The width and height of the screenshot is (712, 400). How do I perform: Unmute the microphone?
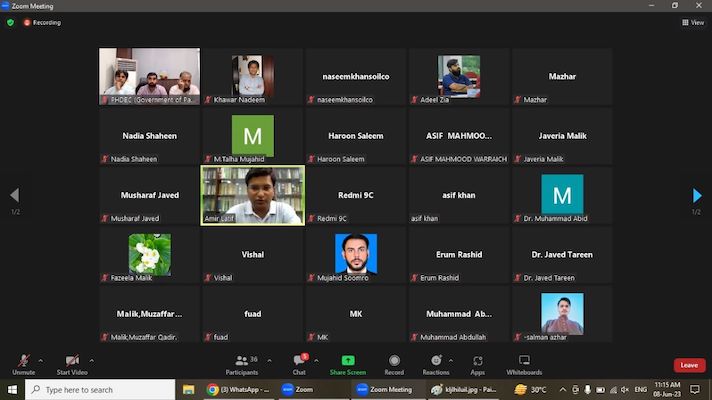point(23,362)
